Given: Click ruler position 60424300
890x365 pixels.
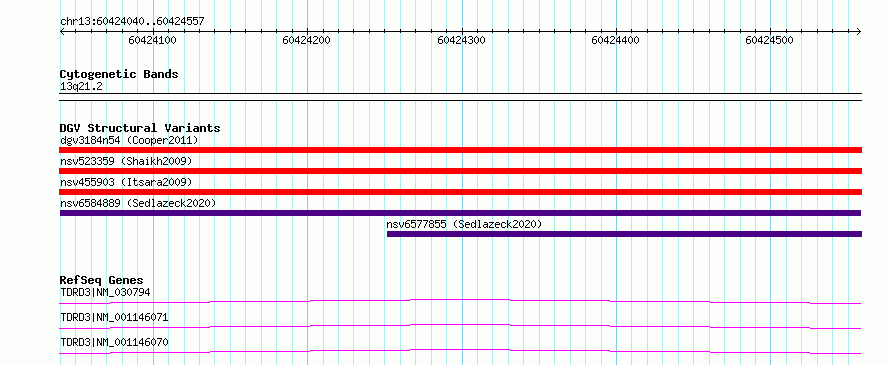Looking at the screenshot, I should 461,40.
